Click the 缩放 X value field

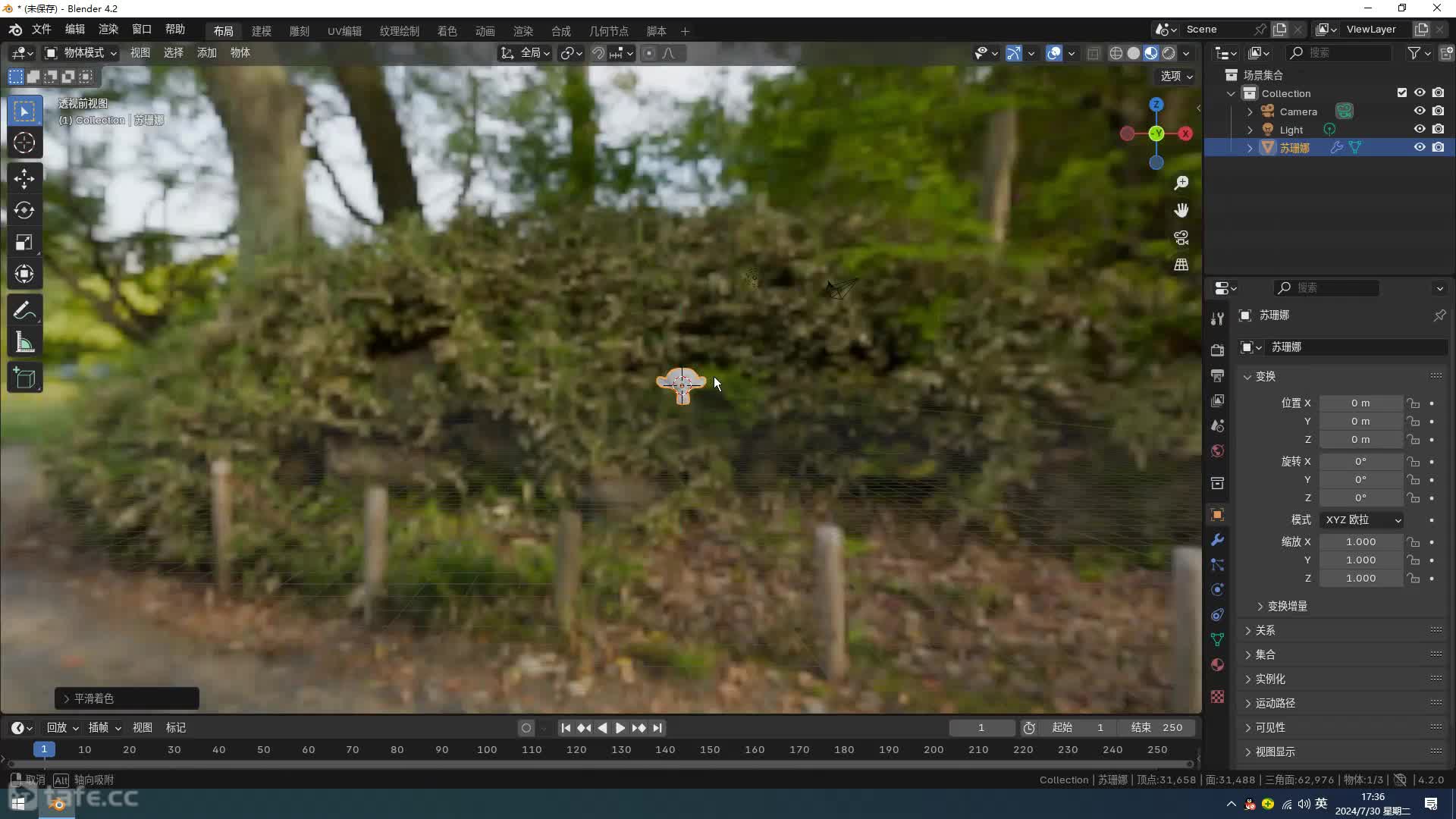(1361, 541)
